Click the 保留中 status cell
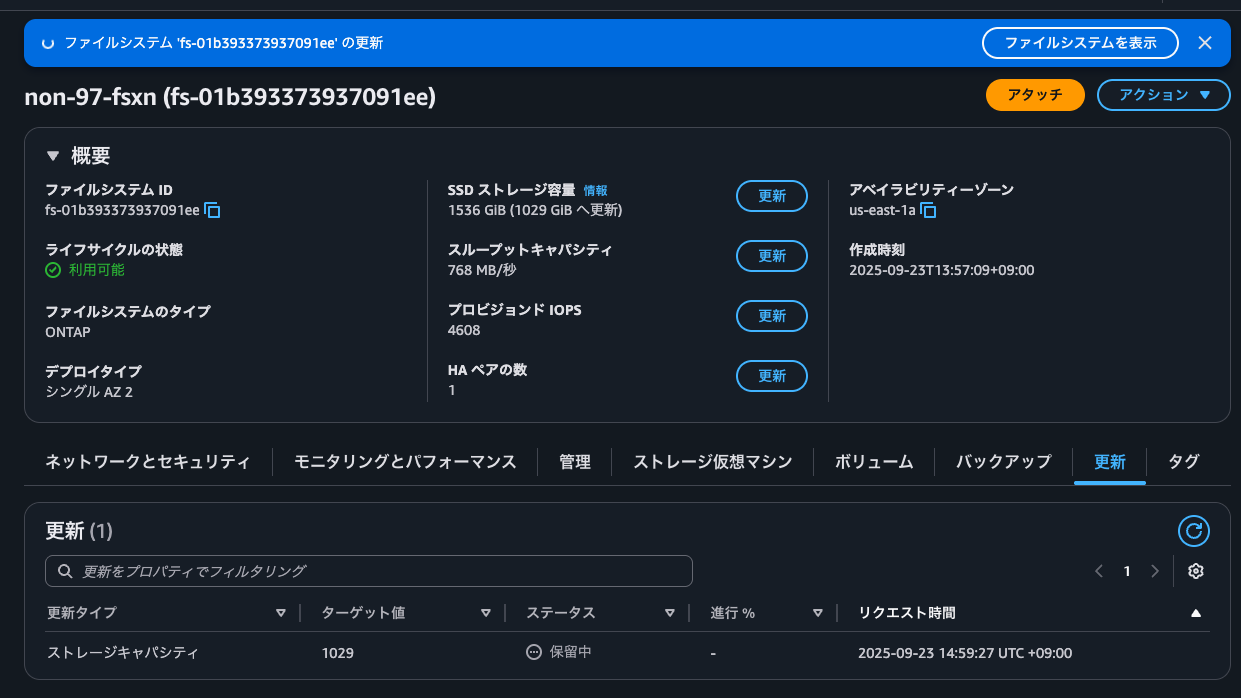The height and width of the screenshot is (698, 1241). pos(559,652)
